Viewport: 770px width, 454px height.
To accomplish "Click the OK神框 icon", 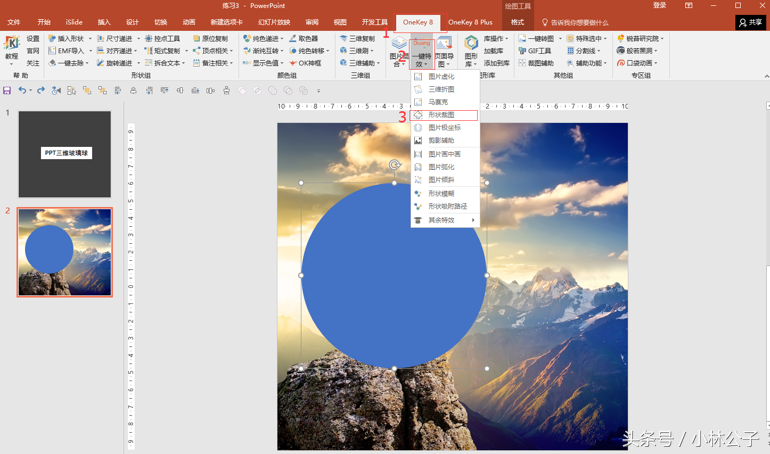I will click(293, 63).
